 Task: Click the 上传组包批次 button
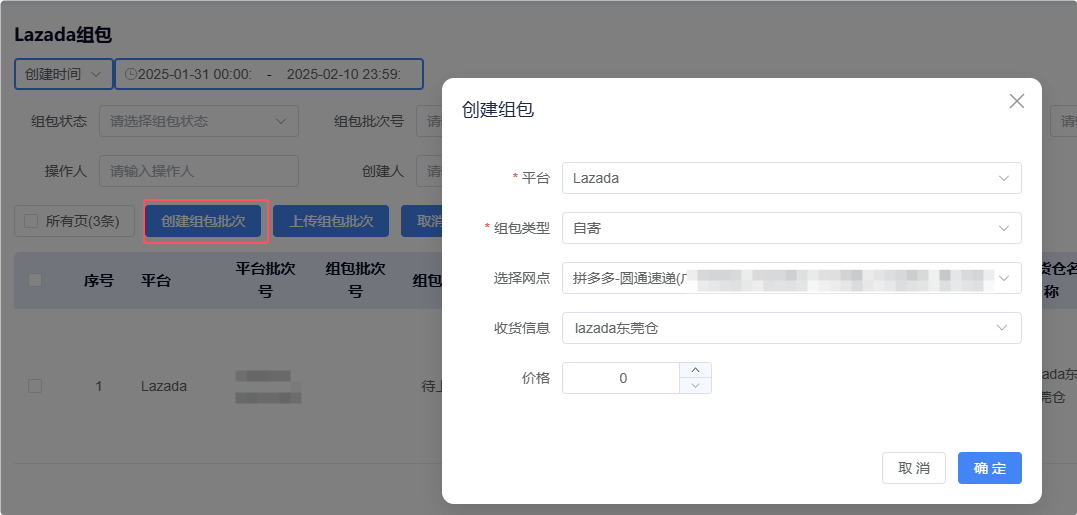pyautogui.click(x=331, y=221)
